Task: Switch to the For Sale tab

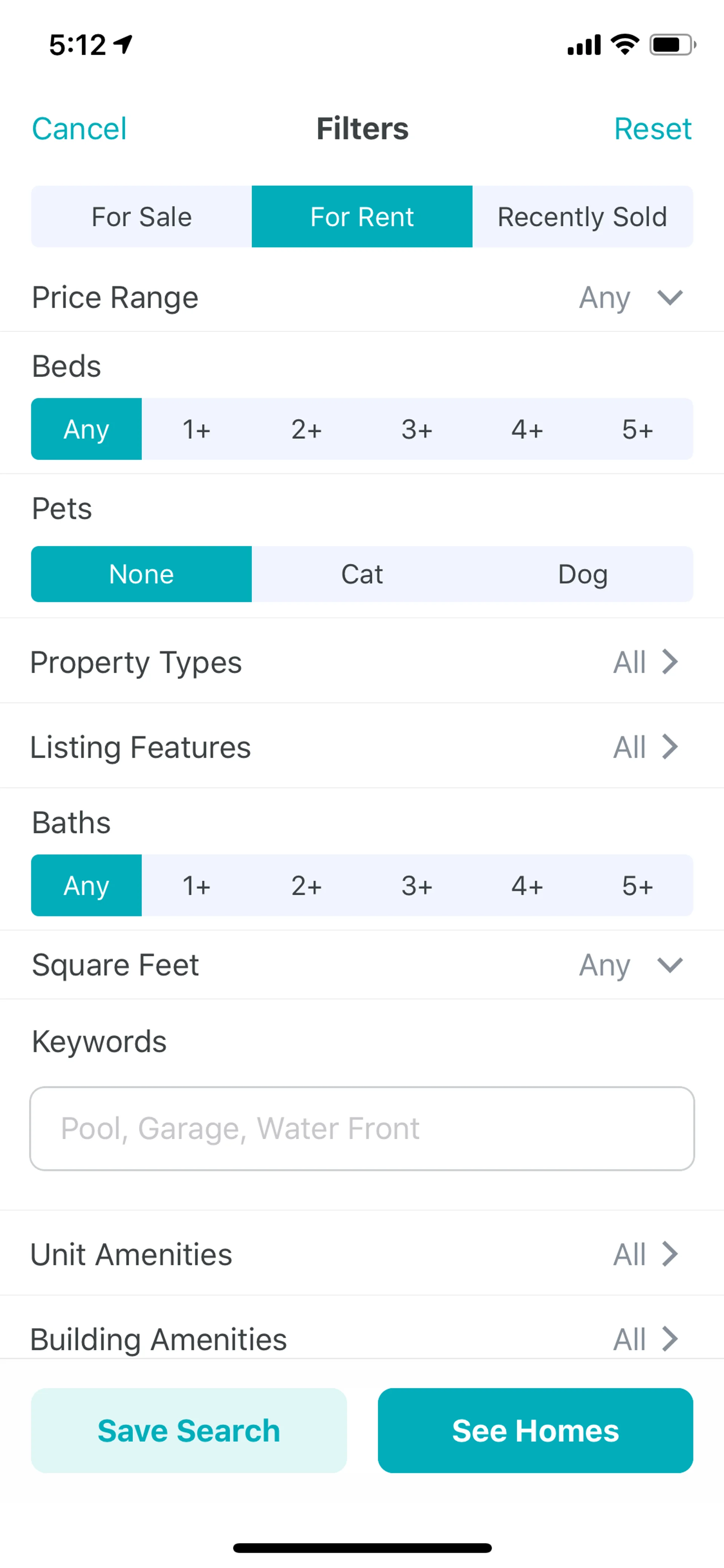Action: click(141, 217)
